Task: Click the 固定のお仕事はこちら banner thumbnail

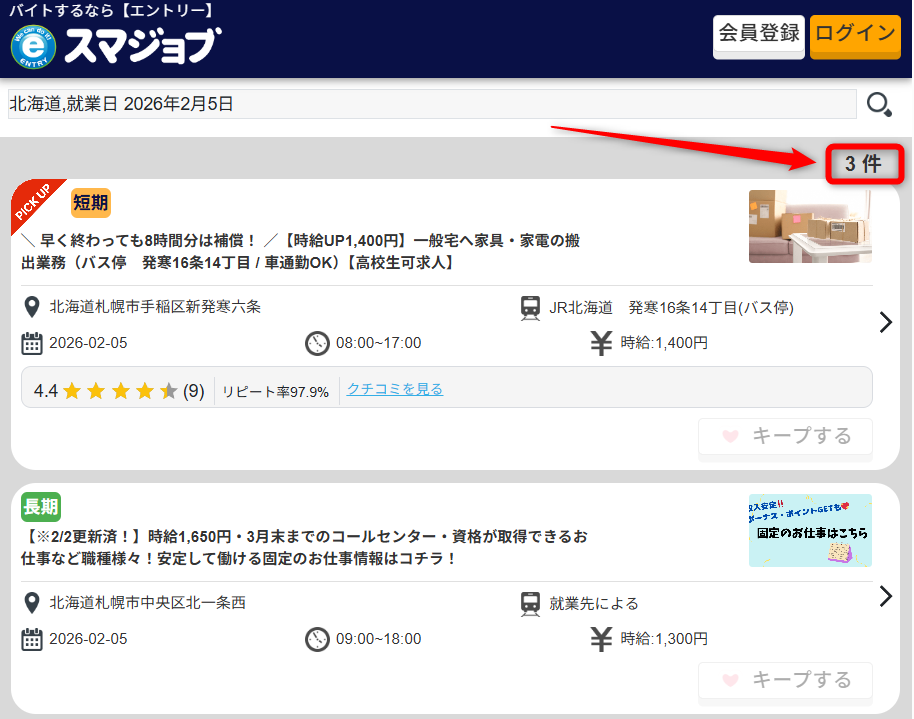Action: click(810, 530)
